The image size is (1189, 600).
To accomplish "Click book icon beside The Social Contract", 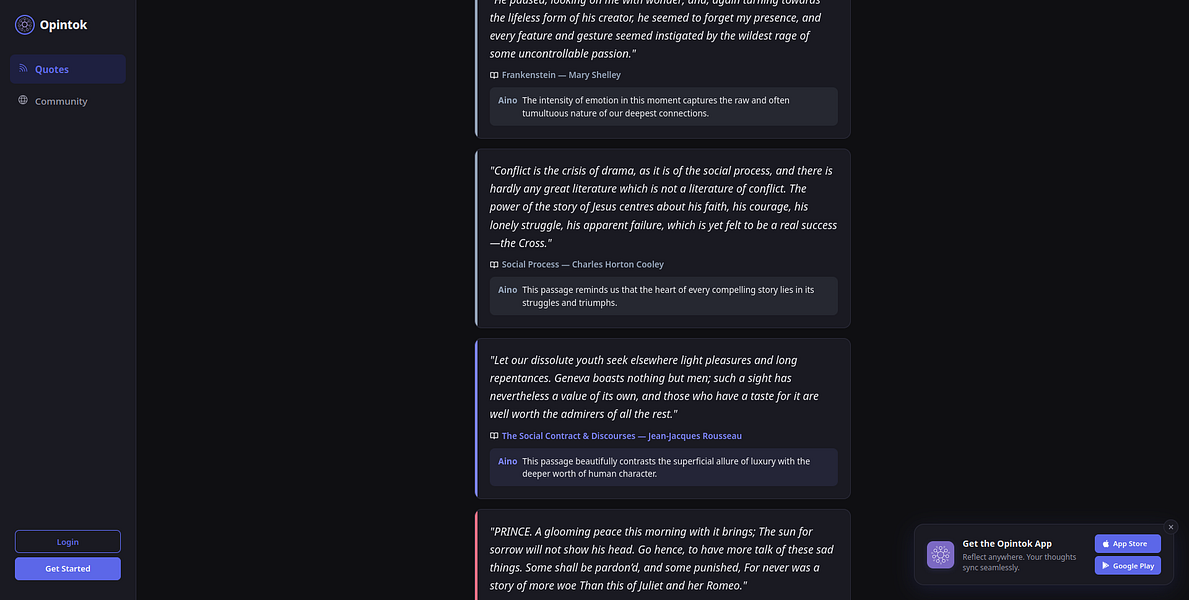I will click(x=494, y=436).
